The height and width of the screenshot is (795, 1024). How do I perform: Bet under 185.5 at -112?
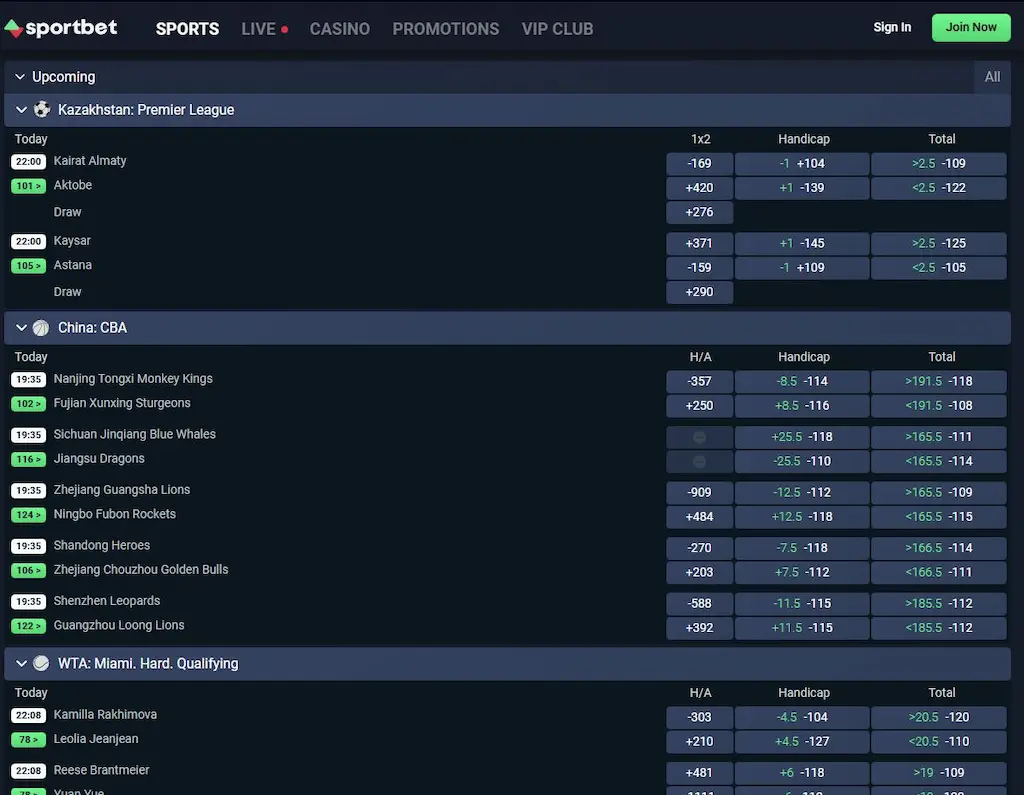938,628
